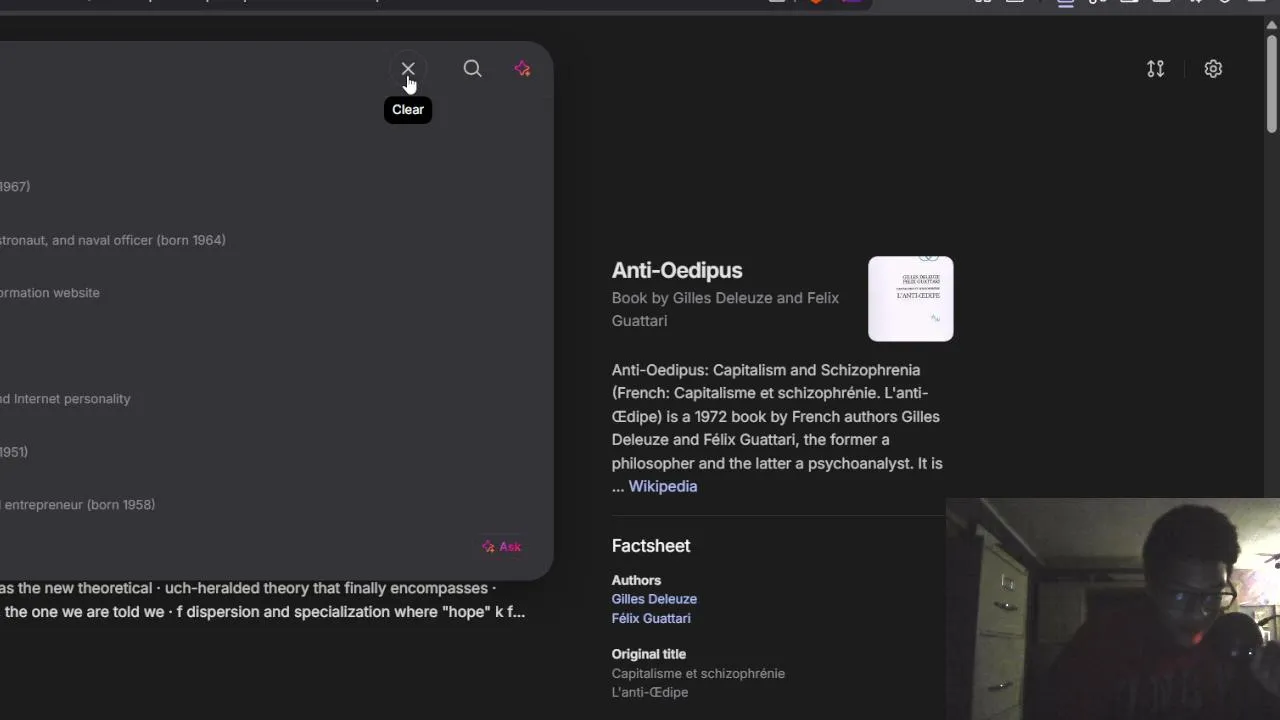Viewport: 1280px width, 720px height.
Task: Select the suggestion ending '1951)'
Action: tap(14, 452)
